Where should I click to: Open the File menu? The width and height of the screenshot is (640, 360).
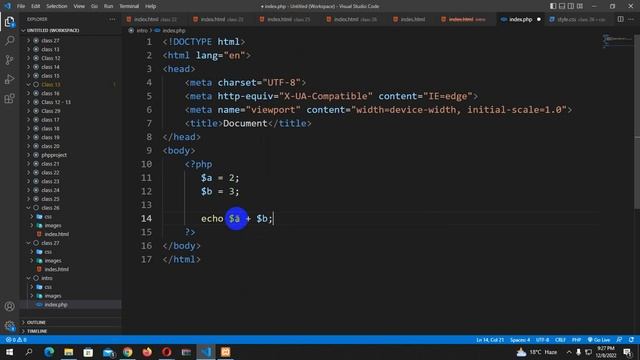(21, 6)
